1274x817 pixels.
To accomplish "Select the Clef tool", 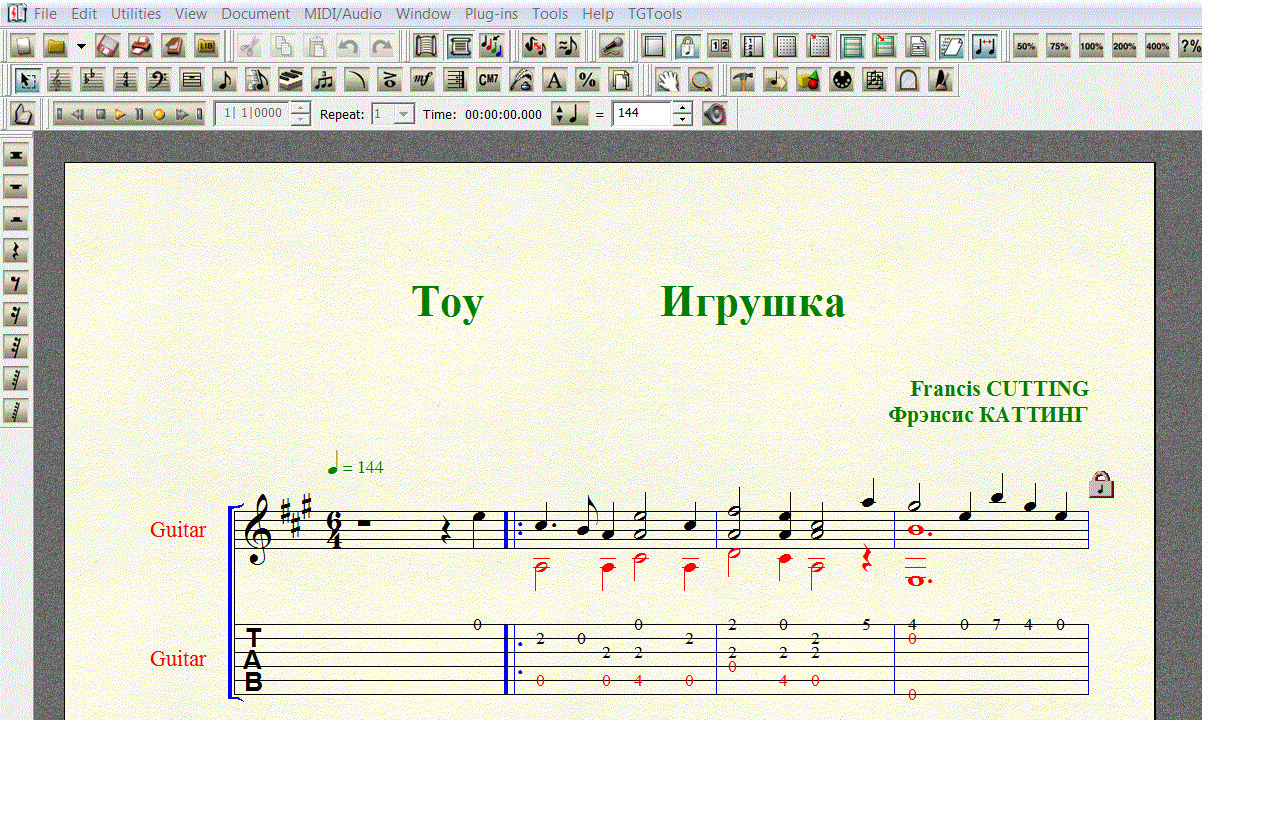I will coord(158,80).
